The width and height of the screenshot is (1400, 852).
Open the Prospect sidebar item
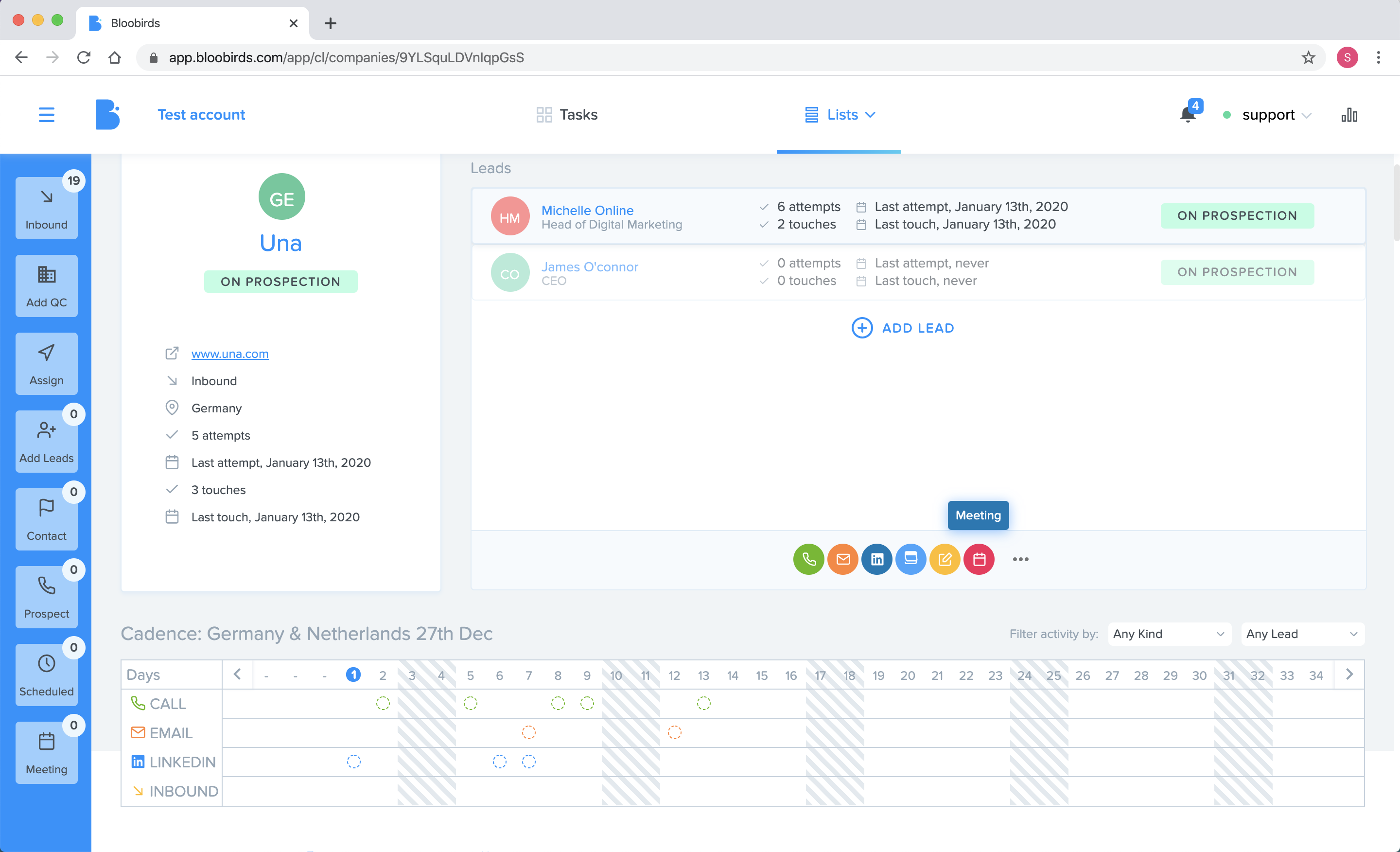47,597
